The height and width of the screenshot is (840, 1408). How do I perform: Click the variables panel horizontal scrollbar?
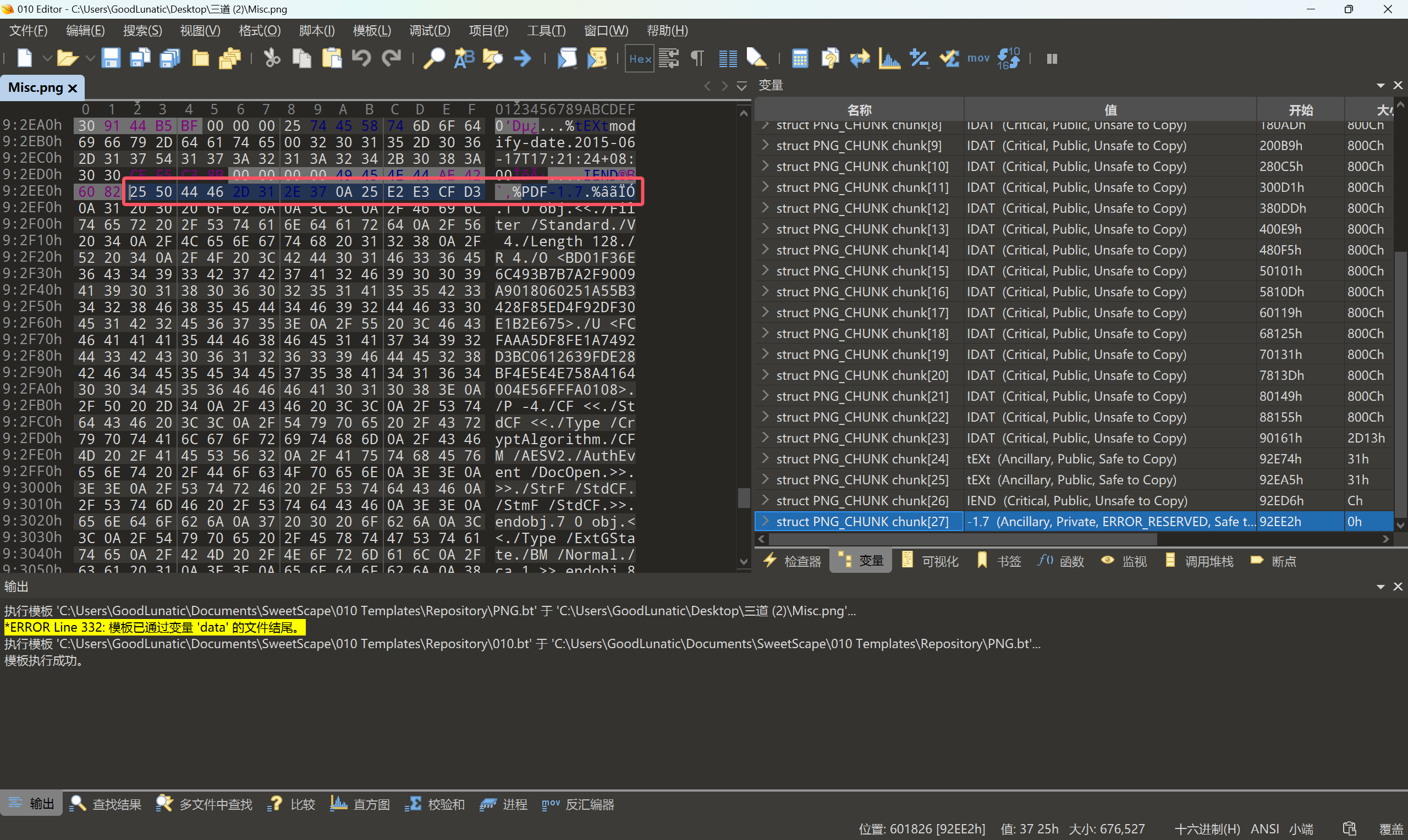pyautogui.click(x=963, y=538)
